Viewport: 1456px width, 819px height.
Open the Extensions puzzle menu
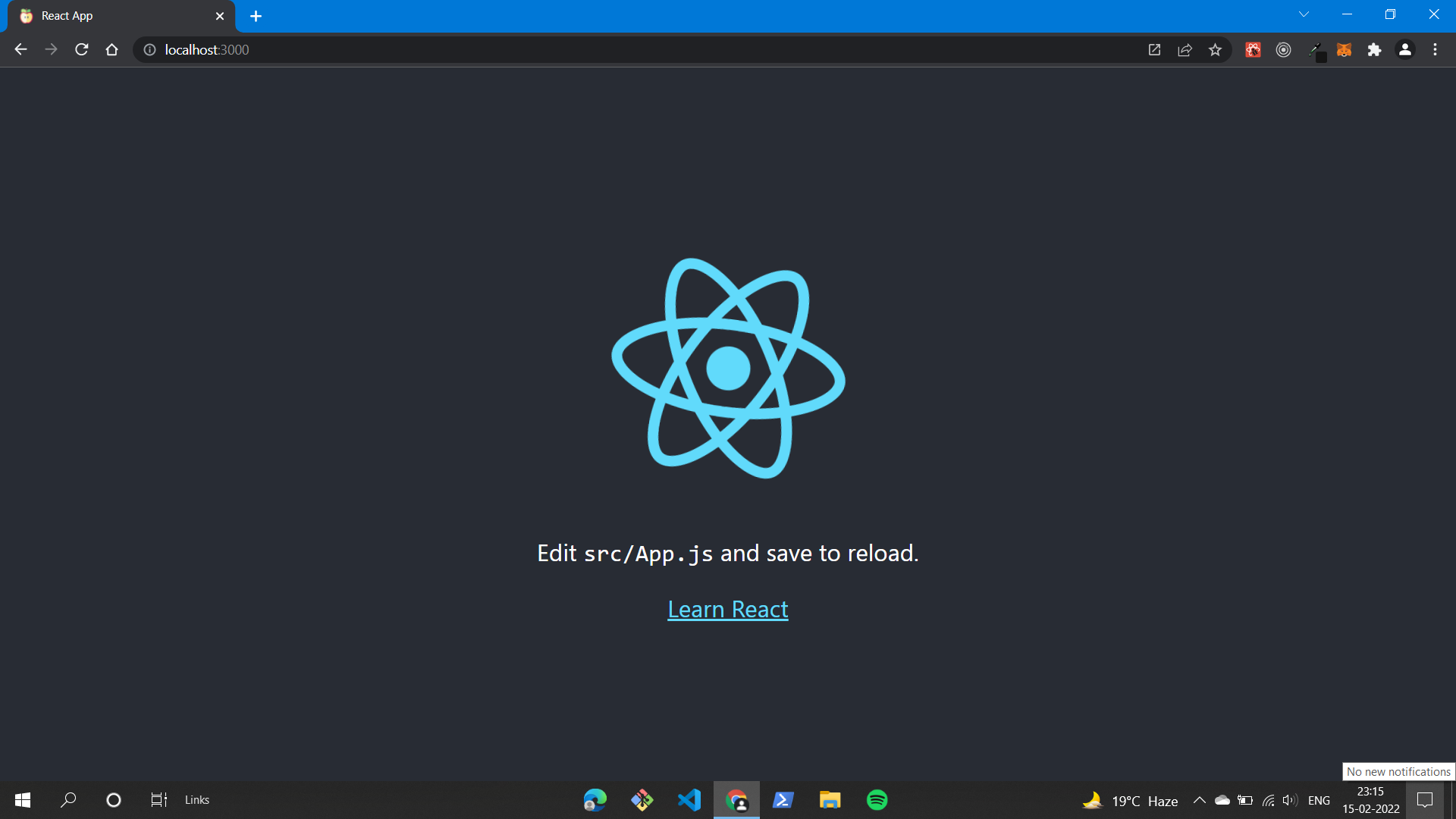click(x=1374, y=50)
